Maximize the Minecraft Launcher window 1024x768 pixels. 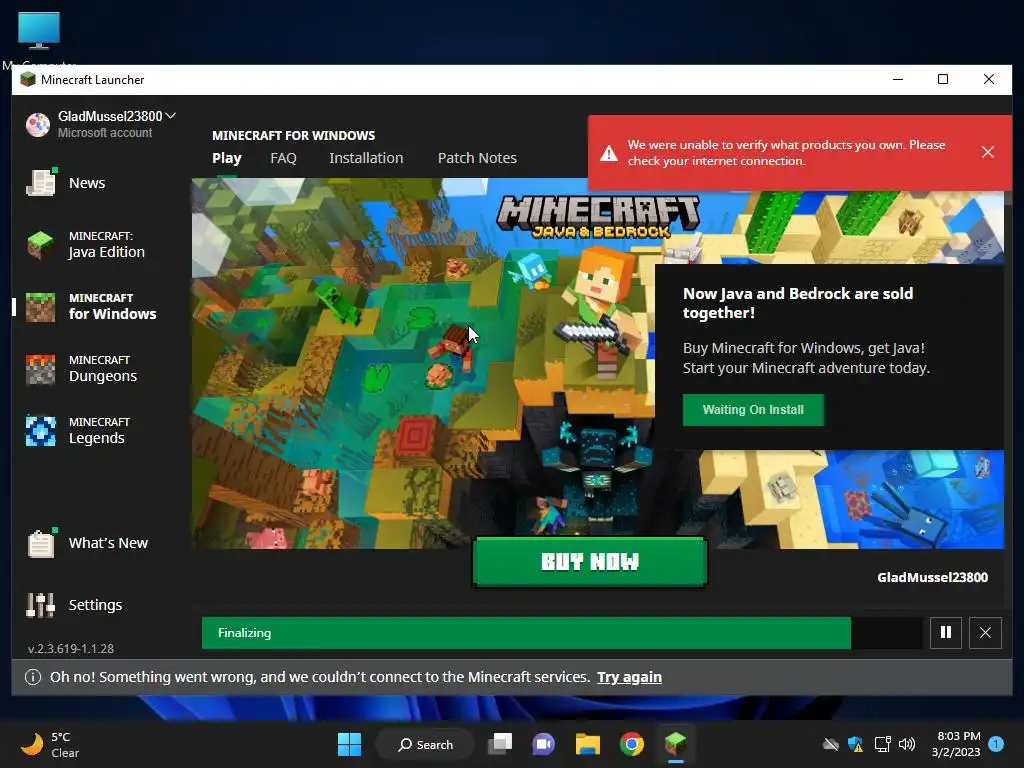(943, 79)
